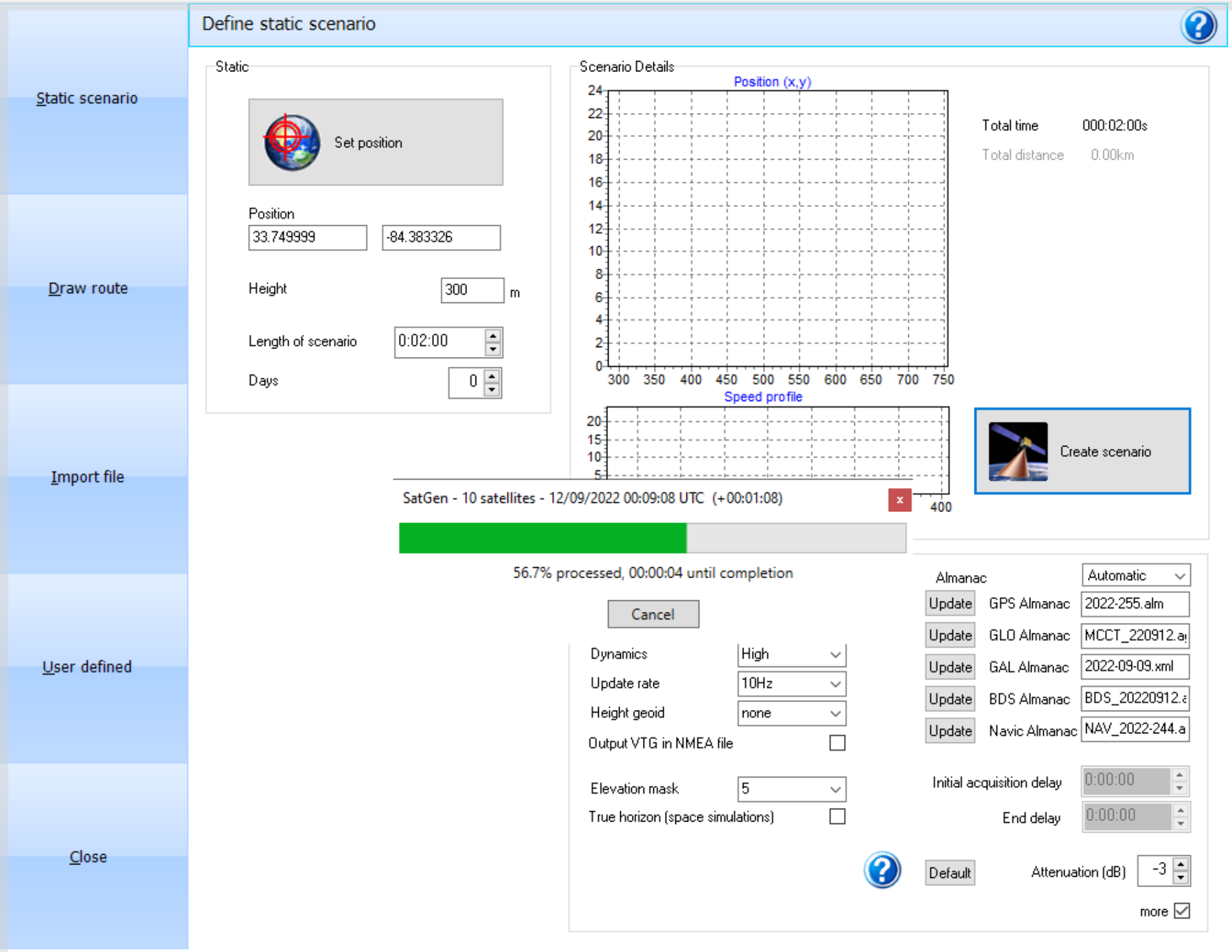Expand the Dynamics dropdown

coord(836,655)
